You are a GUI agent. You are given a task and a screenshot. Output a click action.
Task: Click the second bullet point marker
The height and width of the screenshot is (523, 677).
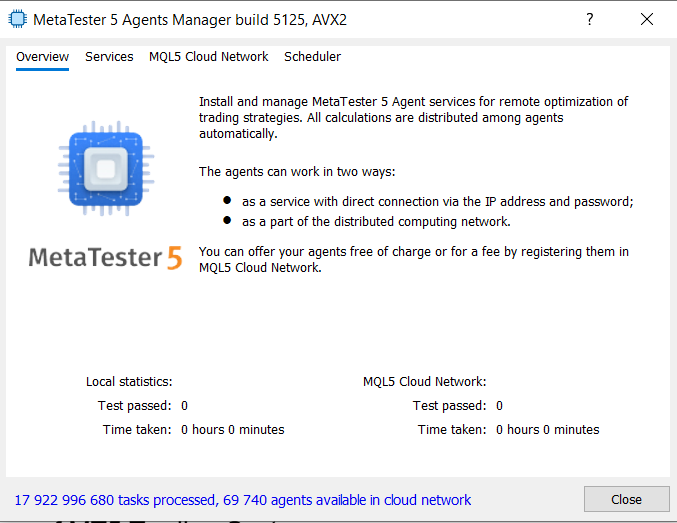[x=227, y=220]
